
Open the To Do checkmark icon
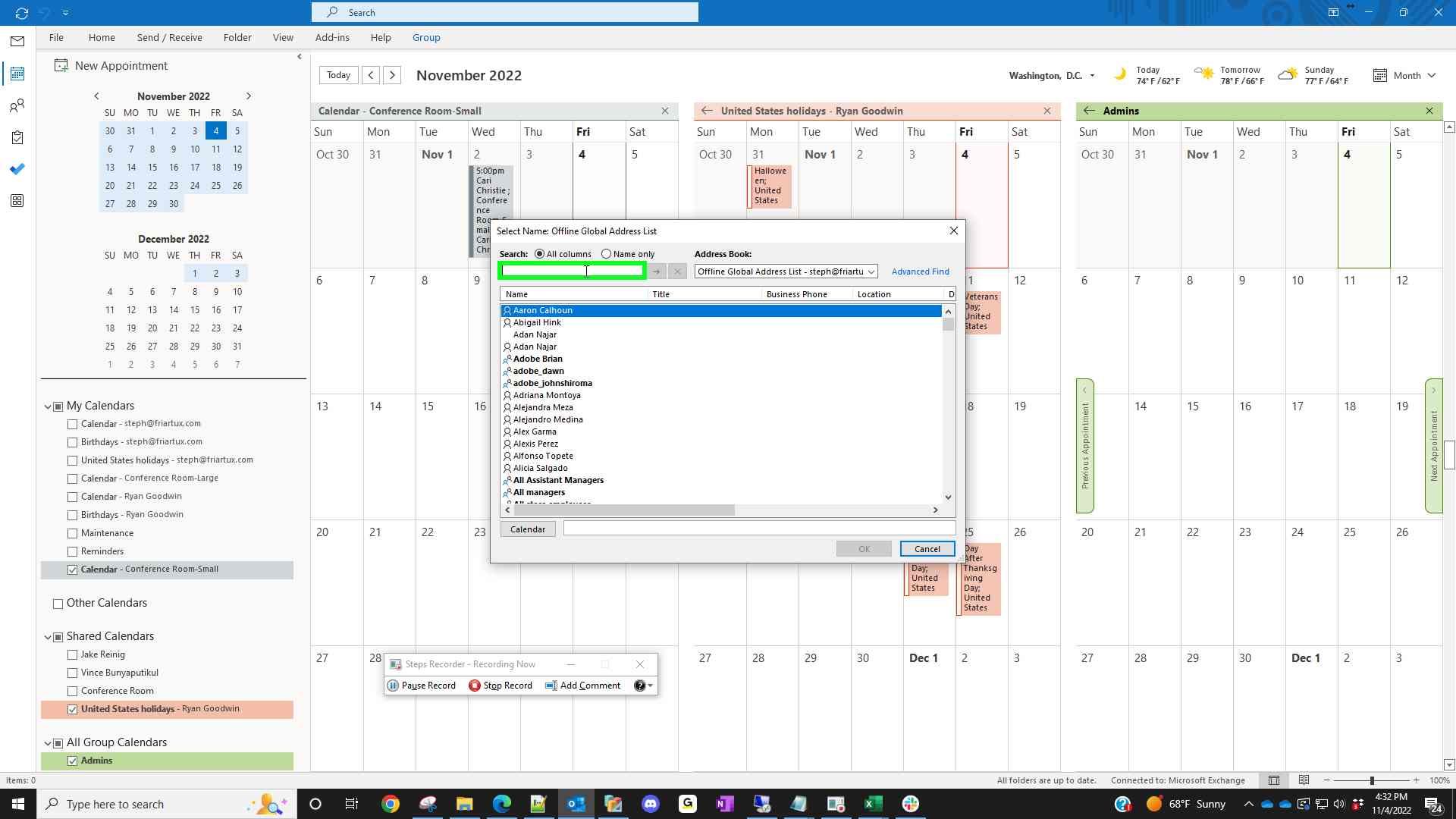[17, 169]
